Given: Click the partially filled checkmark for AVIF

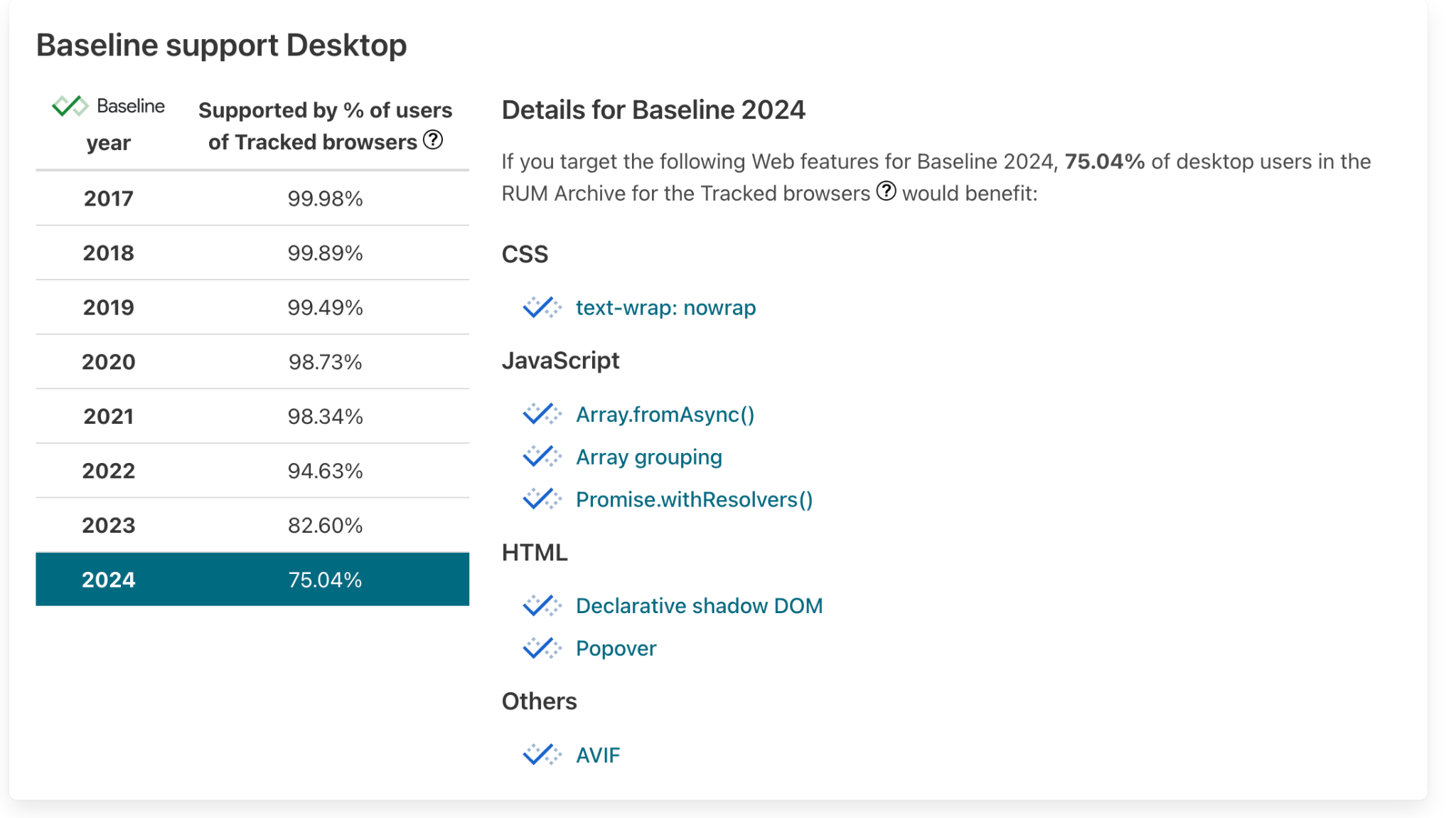Looking at the screenshot, I should (x=543, y=754).
